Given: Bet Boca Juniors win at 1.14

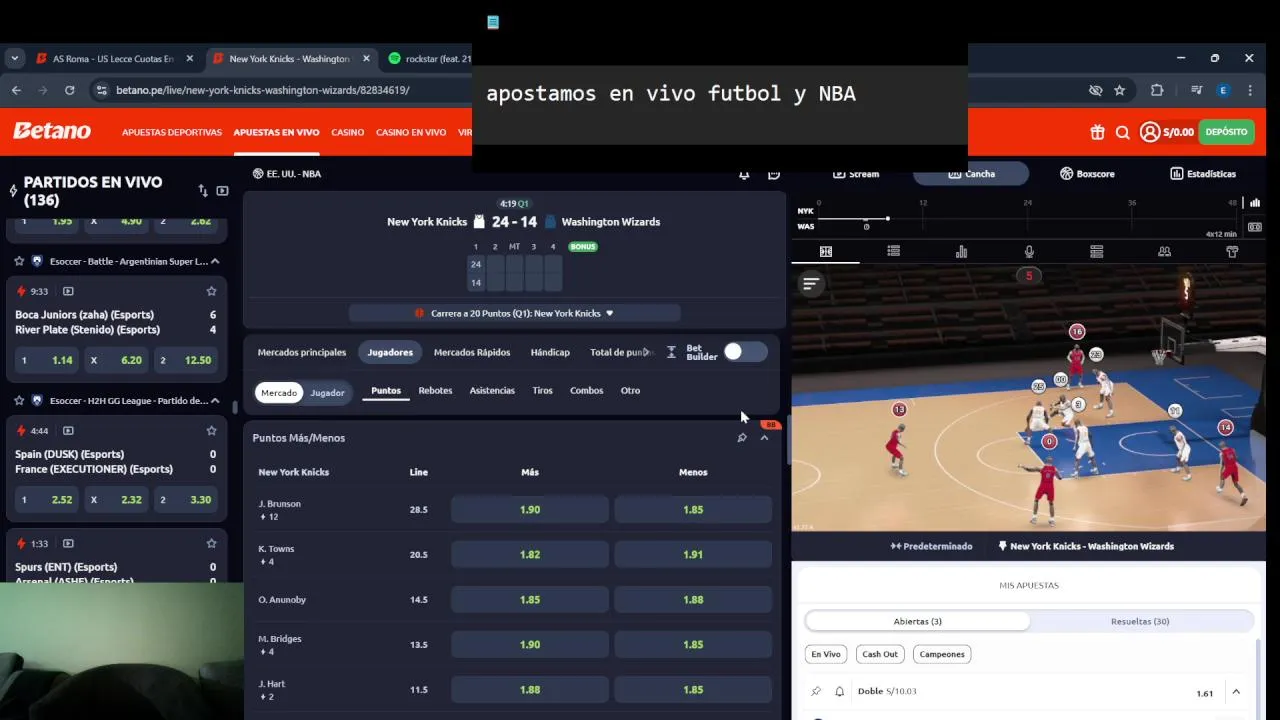Looking at the screenshot, I should (49, 360).
